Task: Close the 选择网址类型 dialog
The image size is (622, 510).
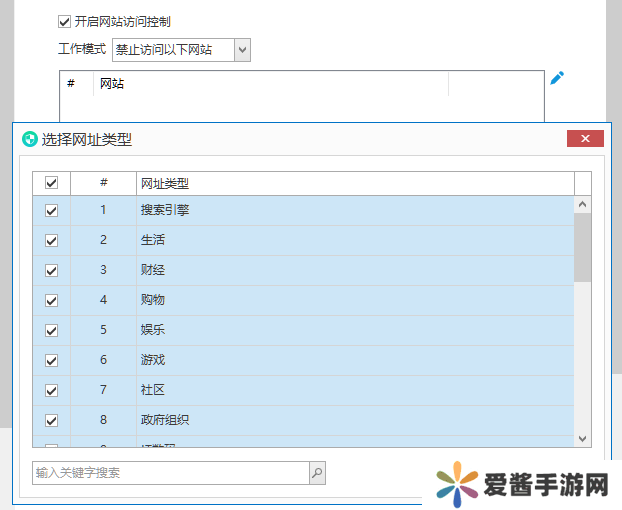Action: 584,139
